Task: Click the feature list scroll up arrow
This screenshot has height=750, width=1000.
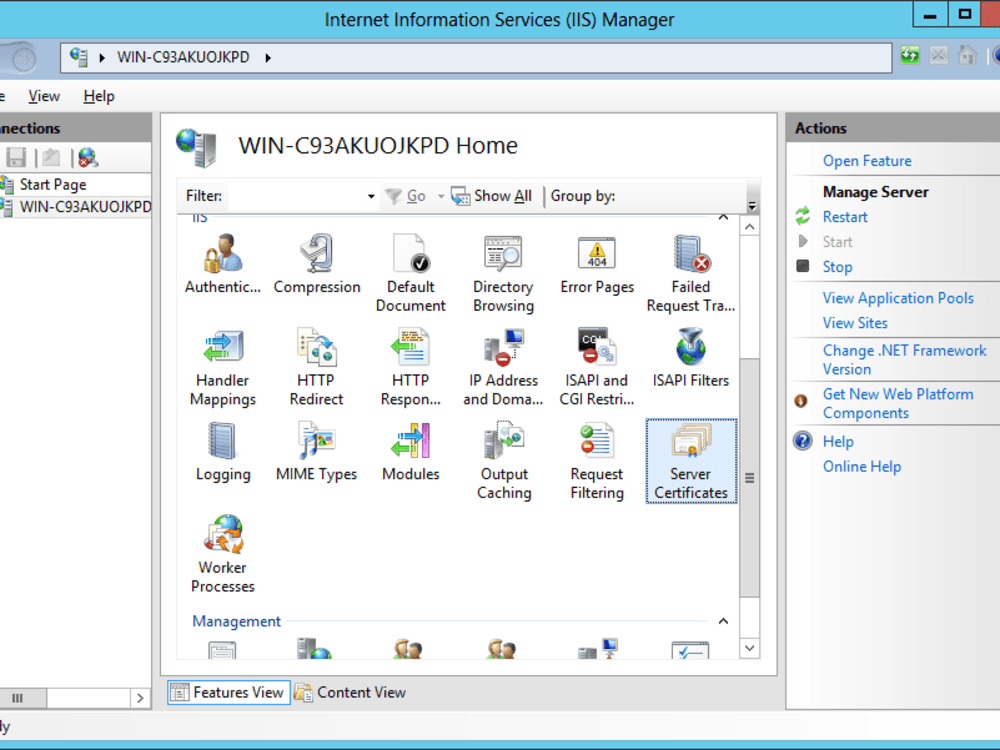Action: [750, 227]
